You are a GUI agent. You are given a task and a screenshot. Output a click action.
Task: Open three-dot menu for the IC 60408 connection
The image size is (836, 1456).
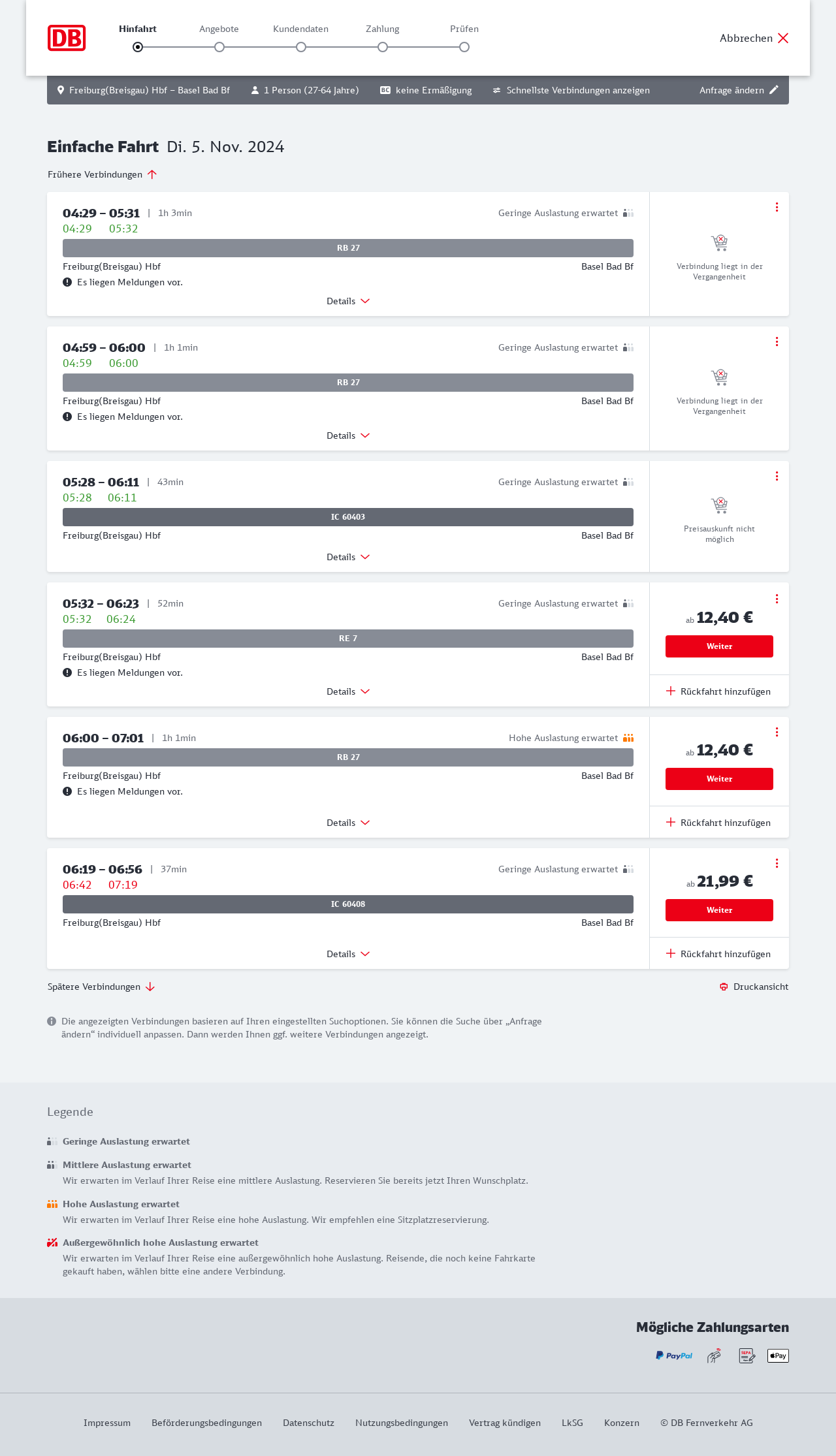[x=777, y=863]
